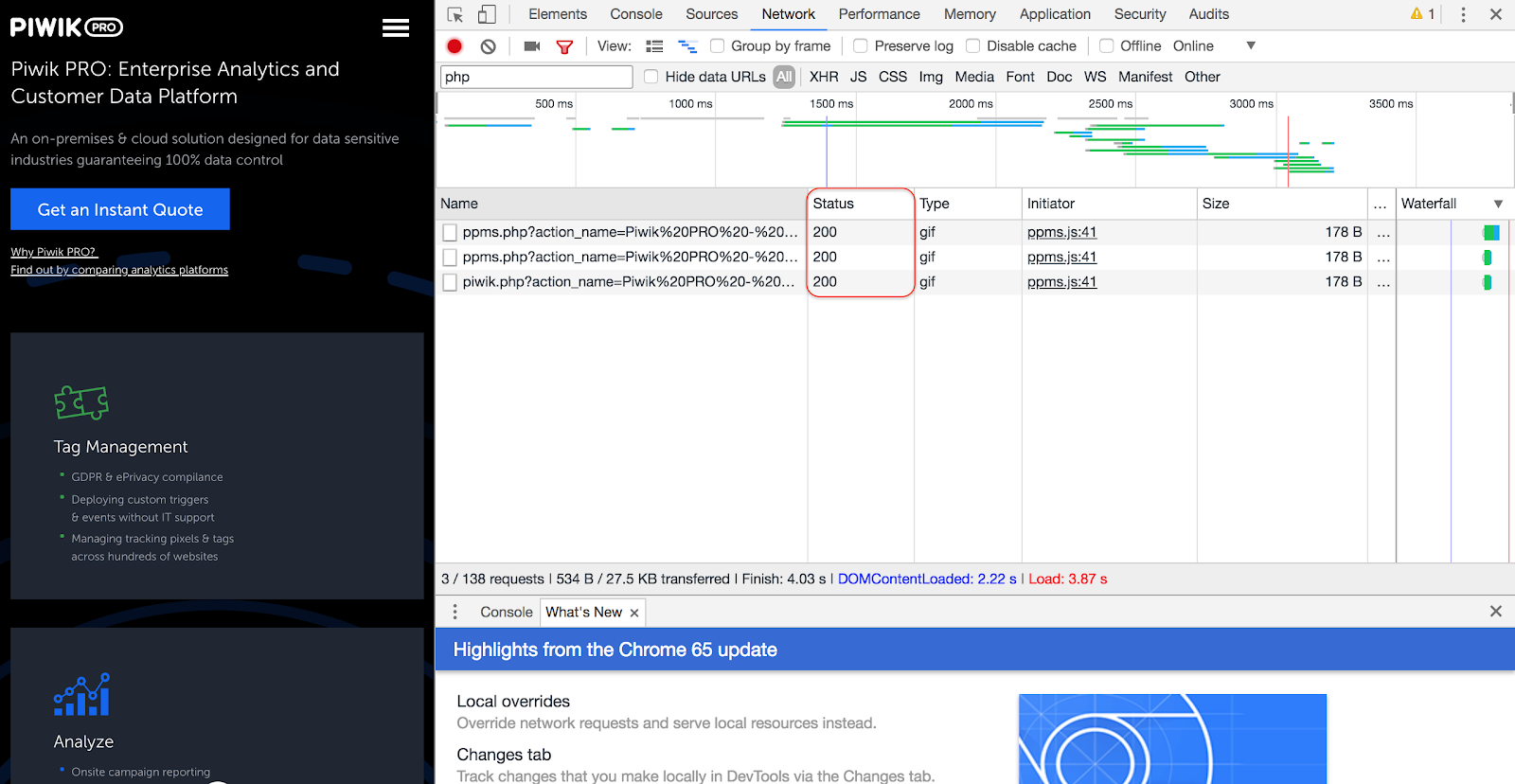Select the All filter button
The image size is (1515, 784).
[x=784, y=77]
